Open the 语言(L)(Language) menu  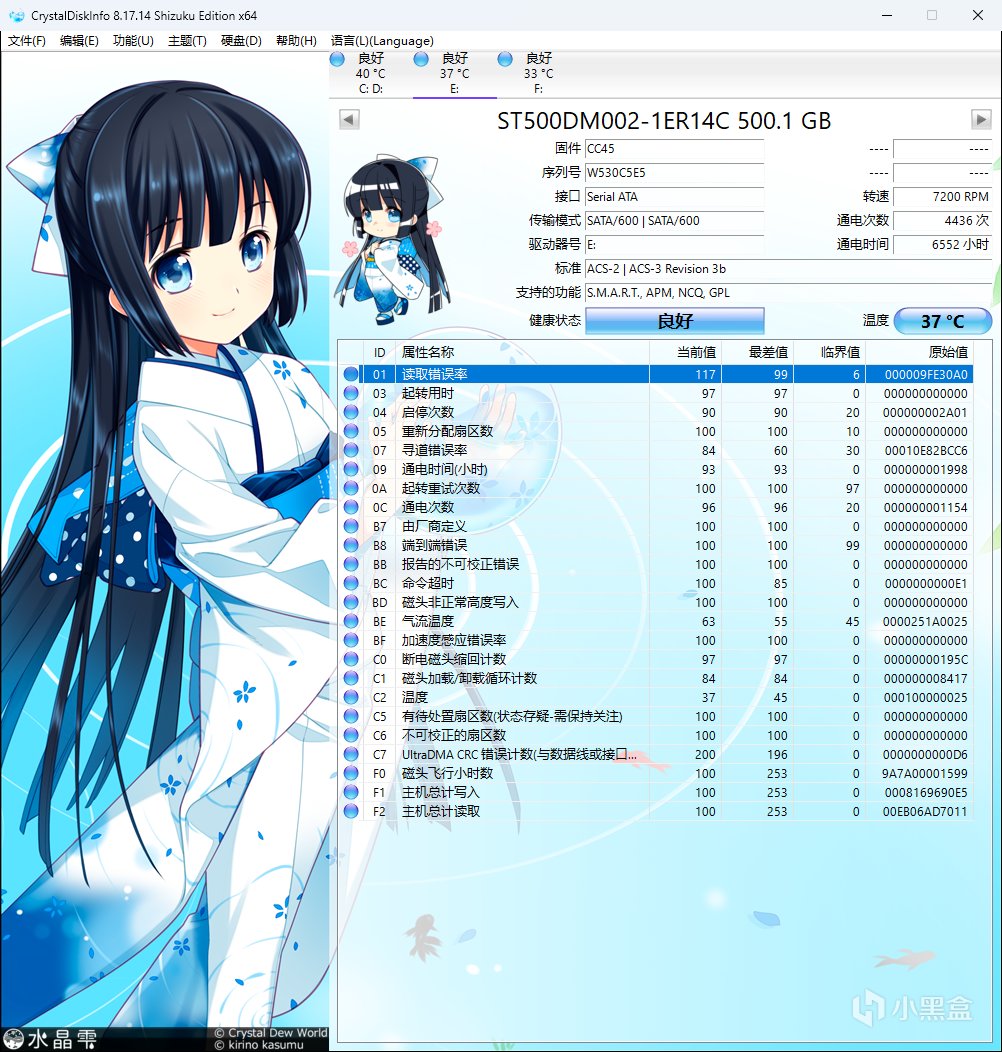coord(382,41)
